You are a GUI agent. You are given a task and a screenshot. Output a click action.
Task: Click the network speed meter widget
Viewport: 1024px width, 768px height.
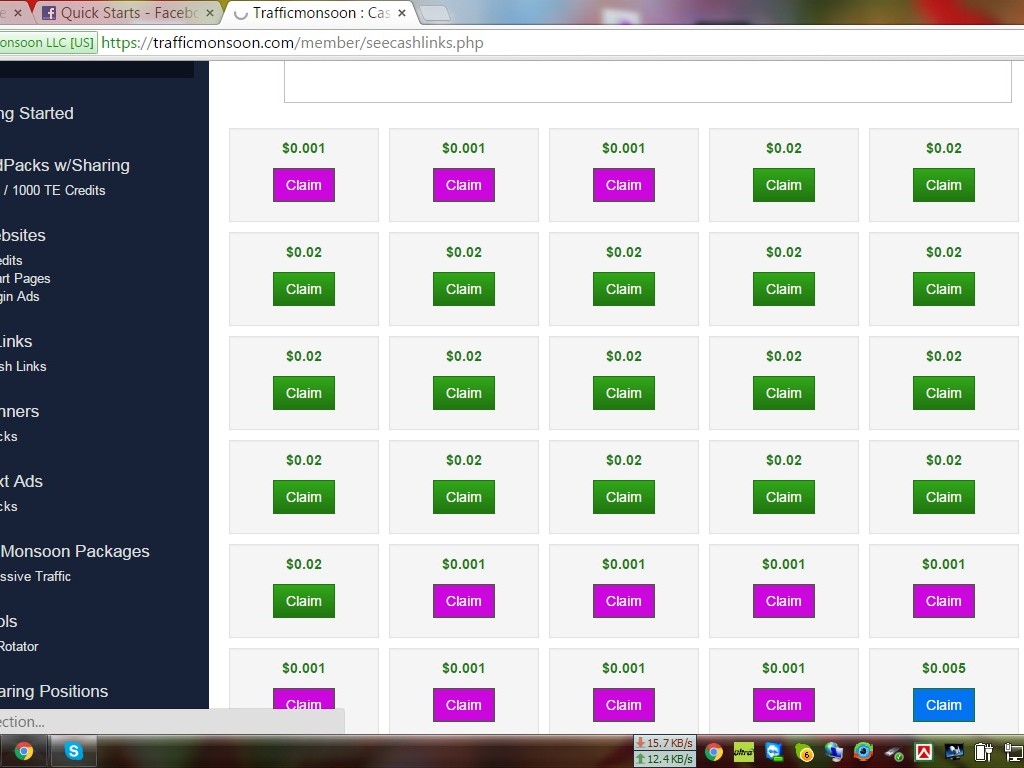tap(665, 751)
